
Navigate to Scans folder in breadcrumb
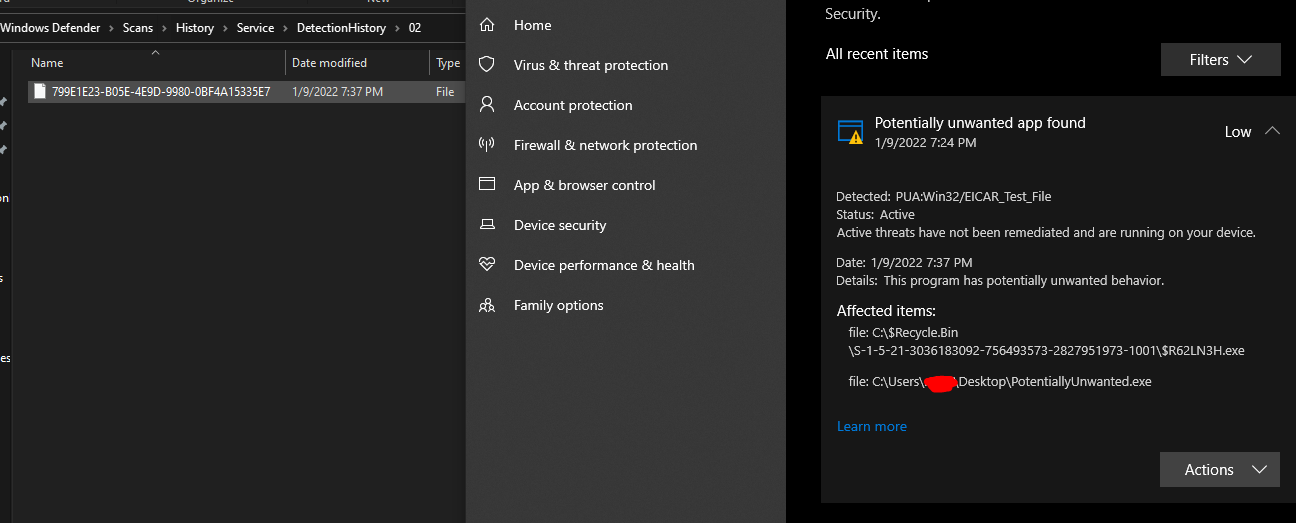click(138, 28)
